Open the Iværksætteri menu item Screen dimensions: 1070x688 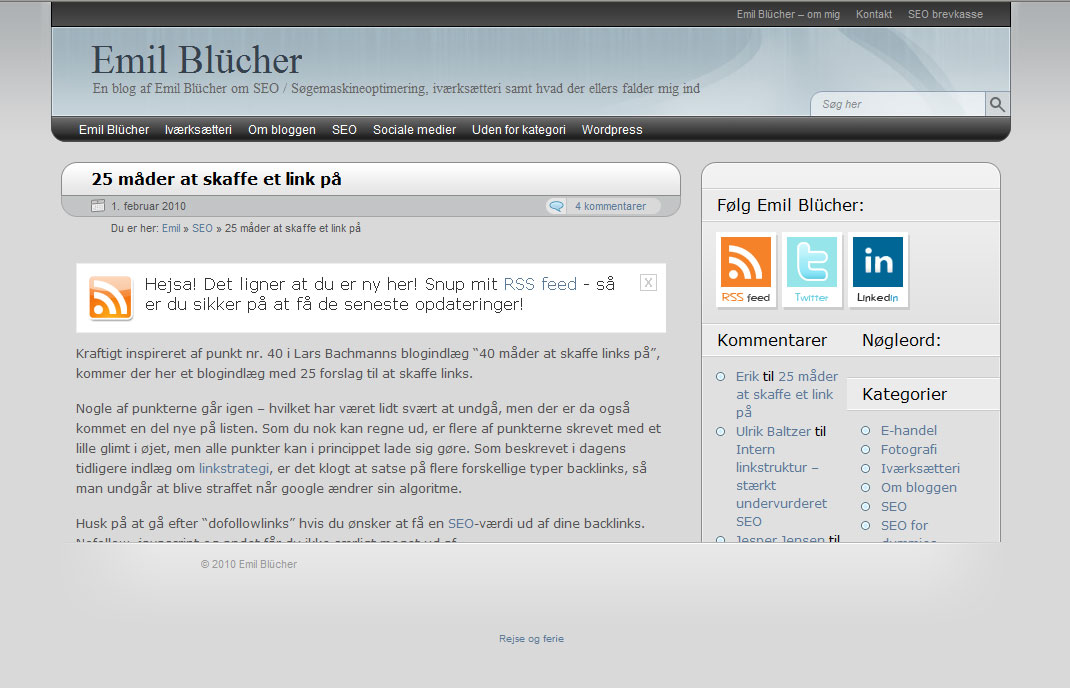(198, 130)
